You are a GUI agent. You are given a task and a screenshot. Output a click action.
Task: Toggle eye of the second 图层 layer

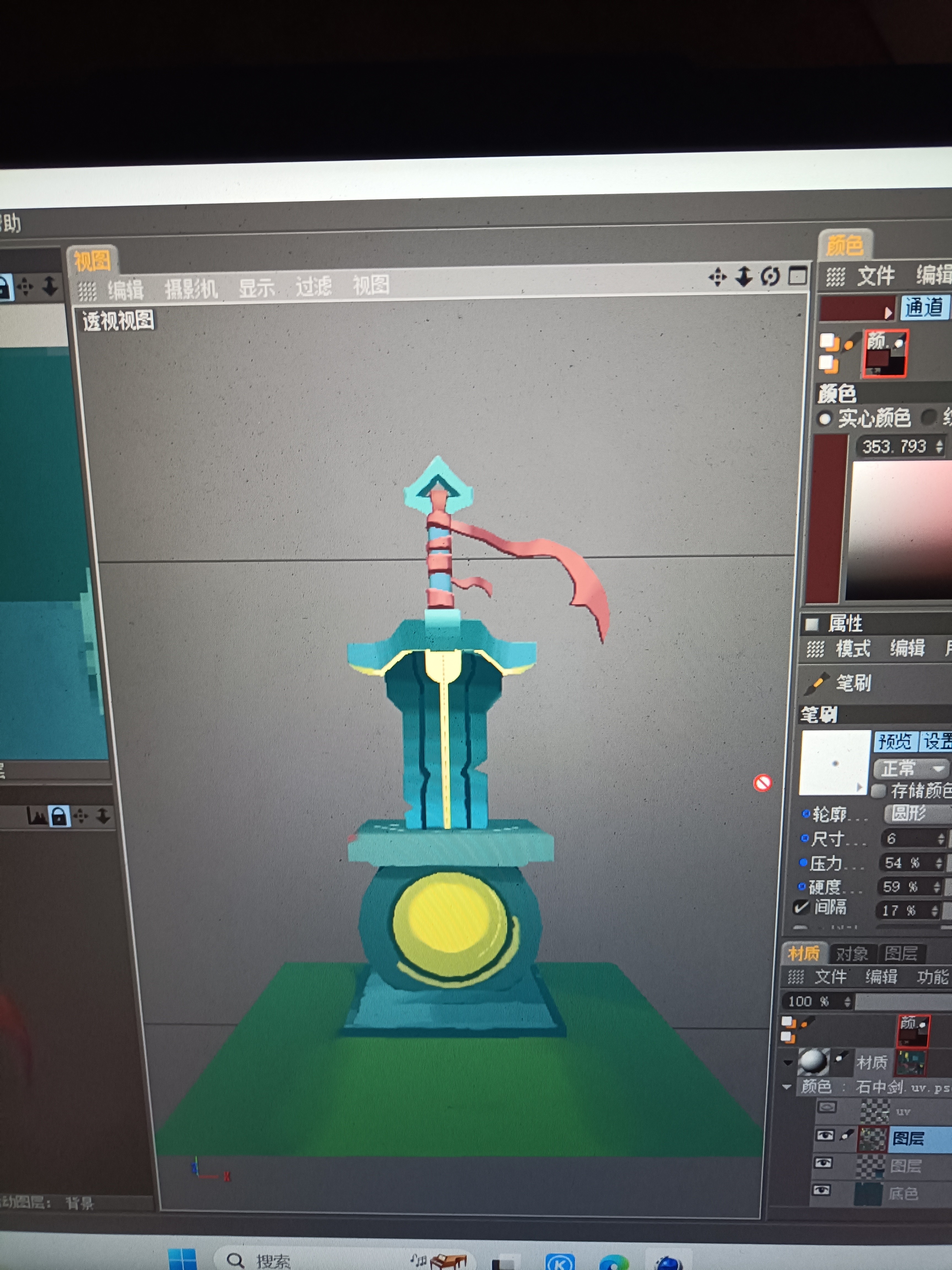823,1163
